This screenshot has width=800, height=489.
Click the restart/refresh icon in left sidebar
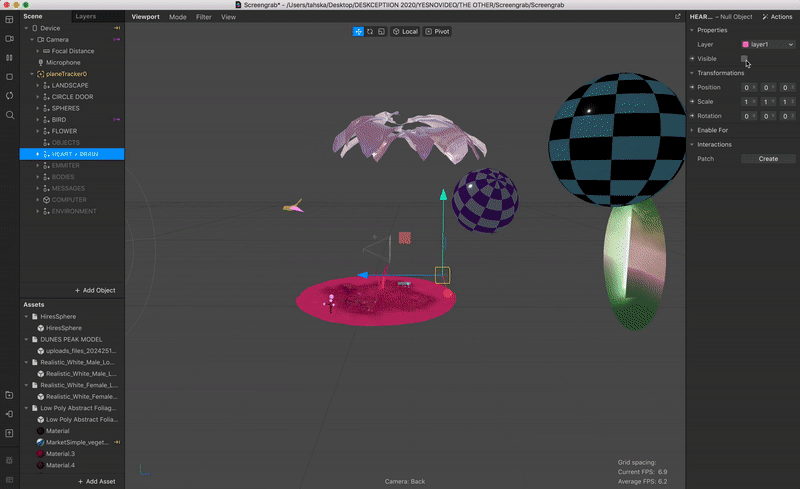coord(9,95)
